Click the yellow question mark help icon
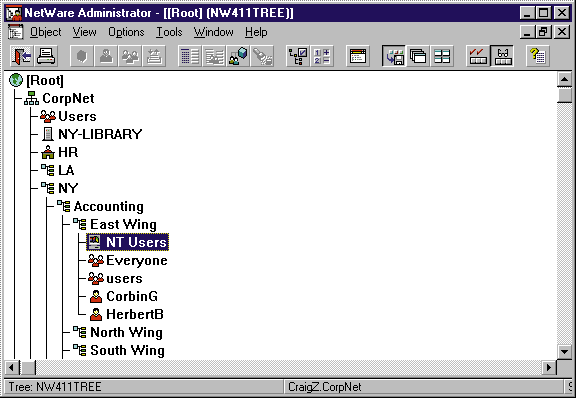The image size is (576, 398). pos(538,56)
